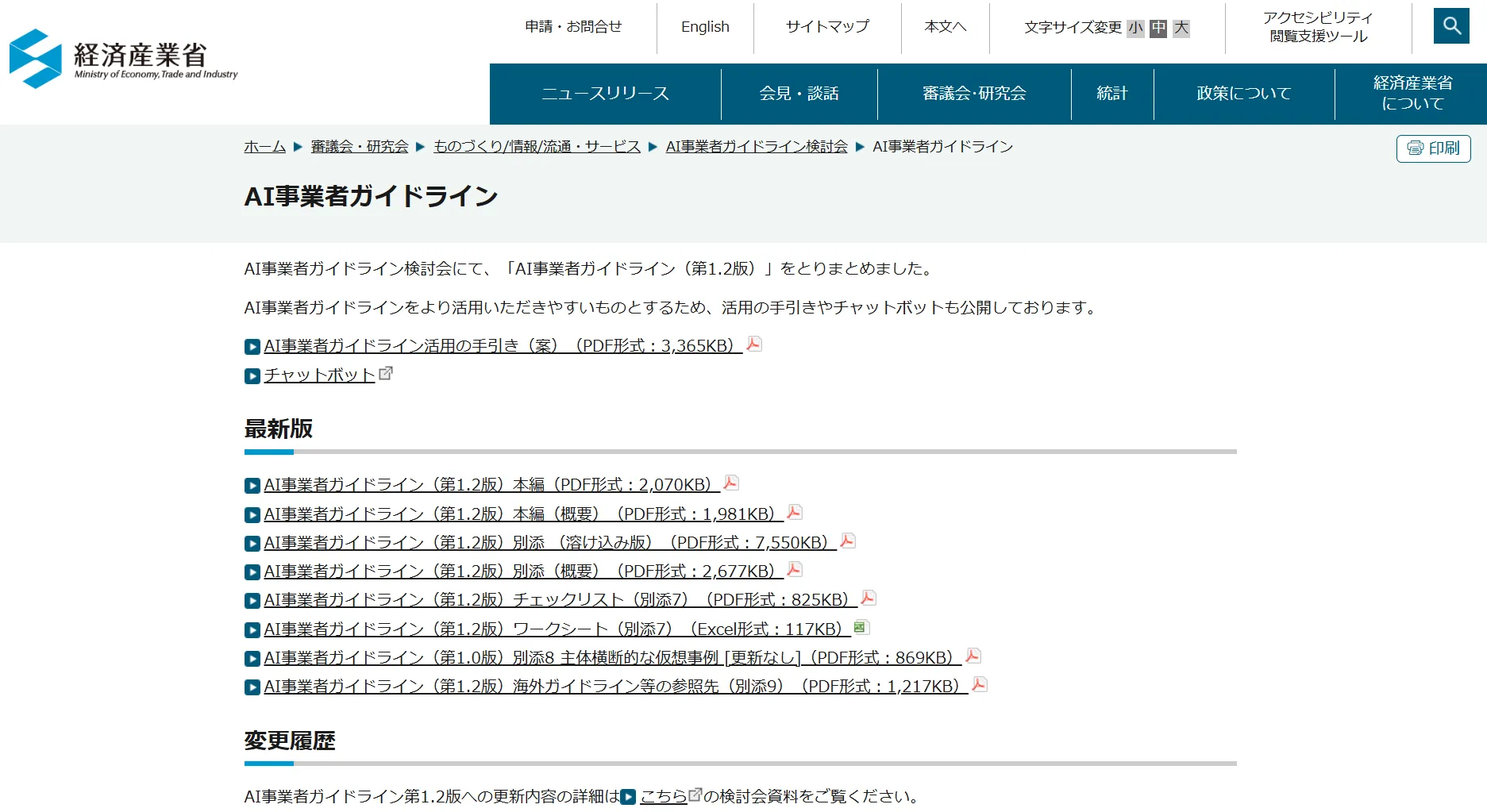Click PDF icon after 海外ガイドライン 1,217KB link

click(x=980, y=684)
